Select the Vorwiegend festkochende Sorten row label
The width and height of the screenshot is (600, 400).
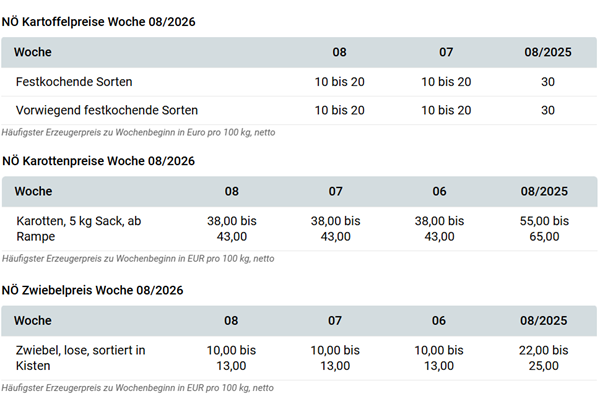point(107,110)
